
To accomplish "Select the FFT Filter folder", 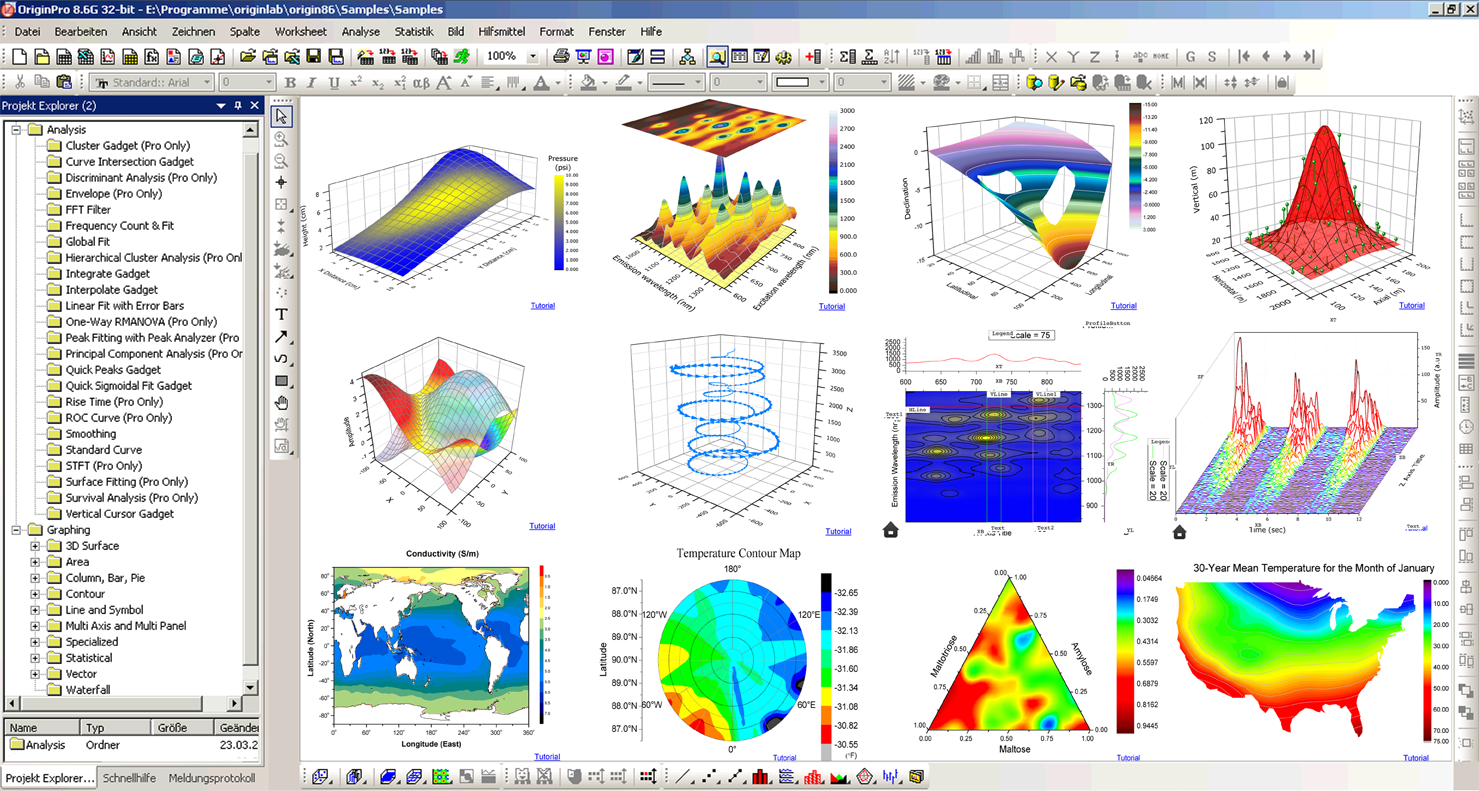I will (88, 210).
